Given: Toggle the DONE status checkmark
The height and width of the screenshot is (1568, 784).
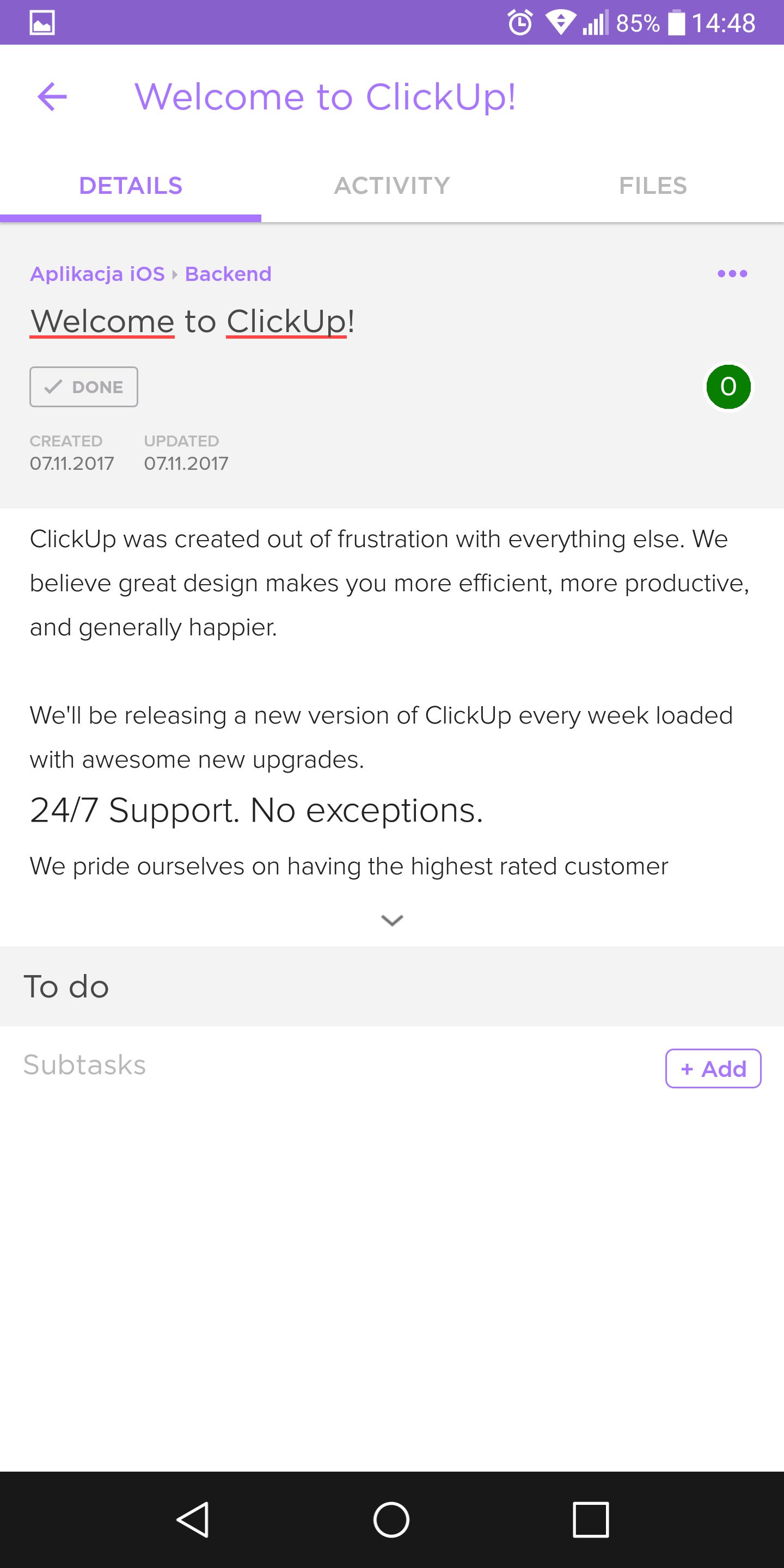Looking at the screenshot, I should [84, 387].
